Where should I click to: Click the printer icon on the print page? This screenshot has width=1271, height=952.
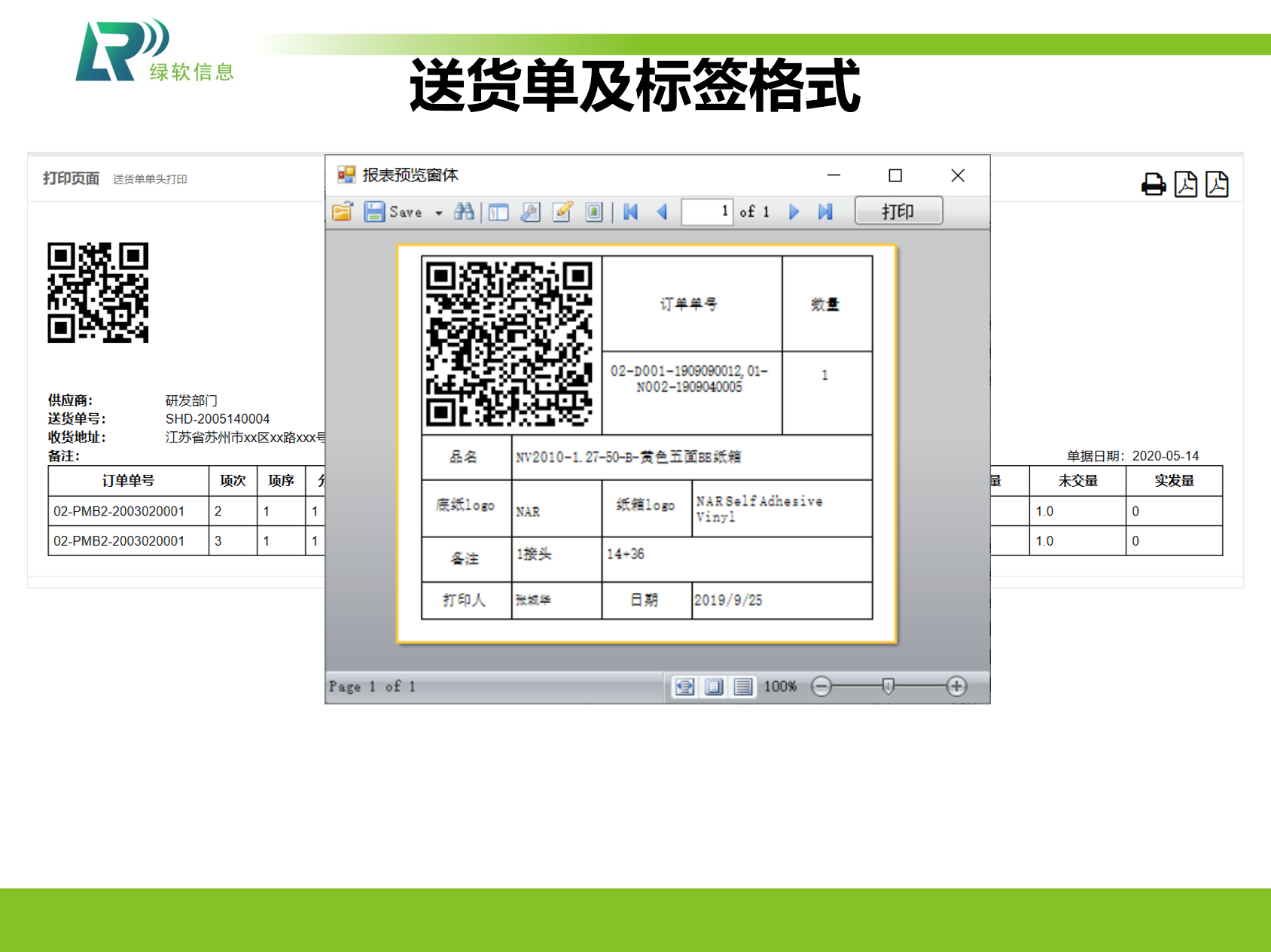pos(1154,184)
